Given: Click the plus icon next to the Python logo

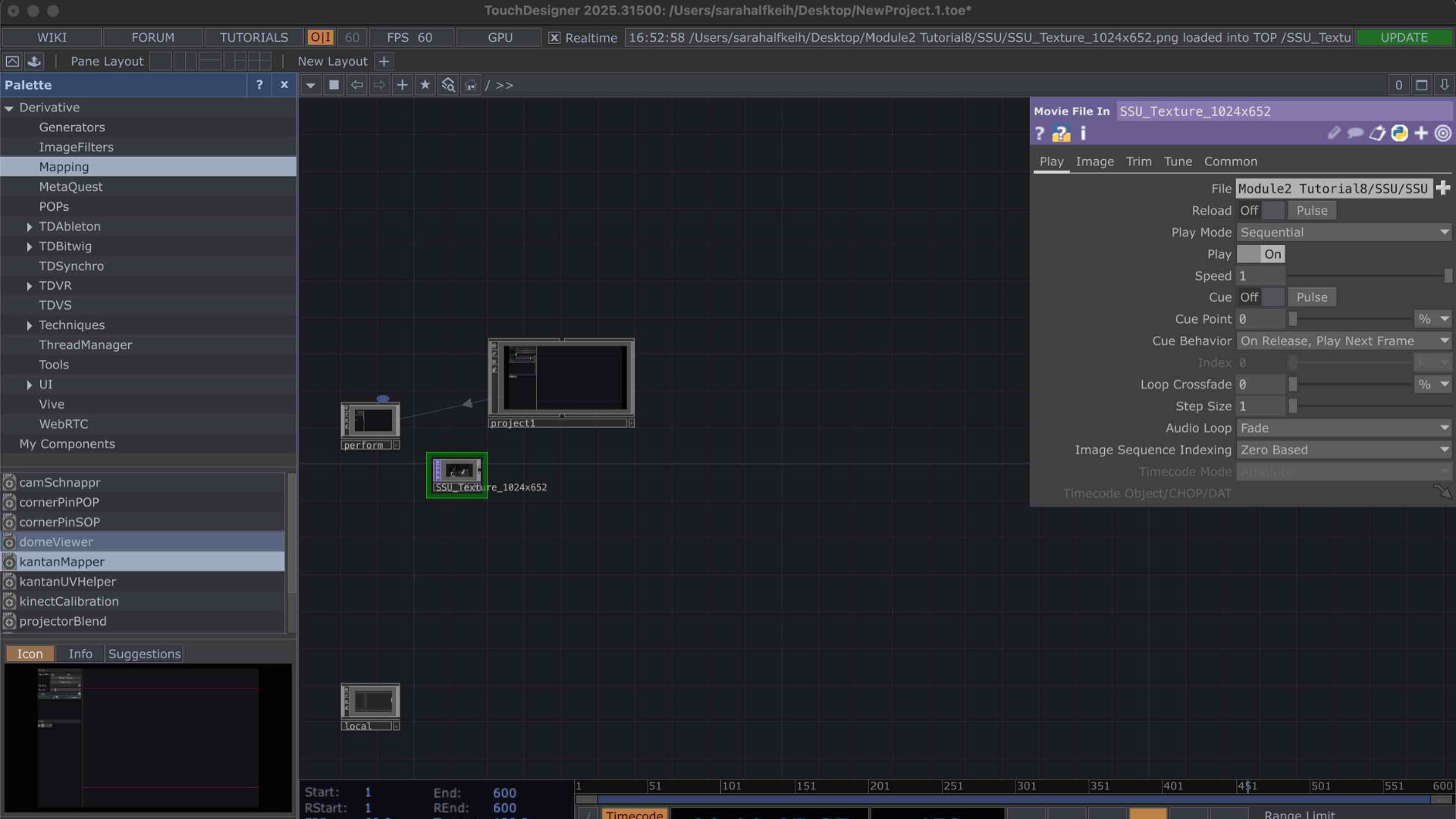Looking at the screenshot, I should pos(1420,133).
